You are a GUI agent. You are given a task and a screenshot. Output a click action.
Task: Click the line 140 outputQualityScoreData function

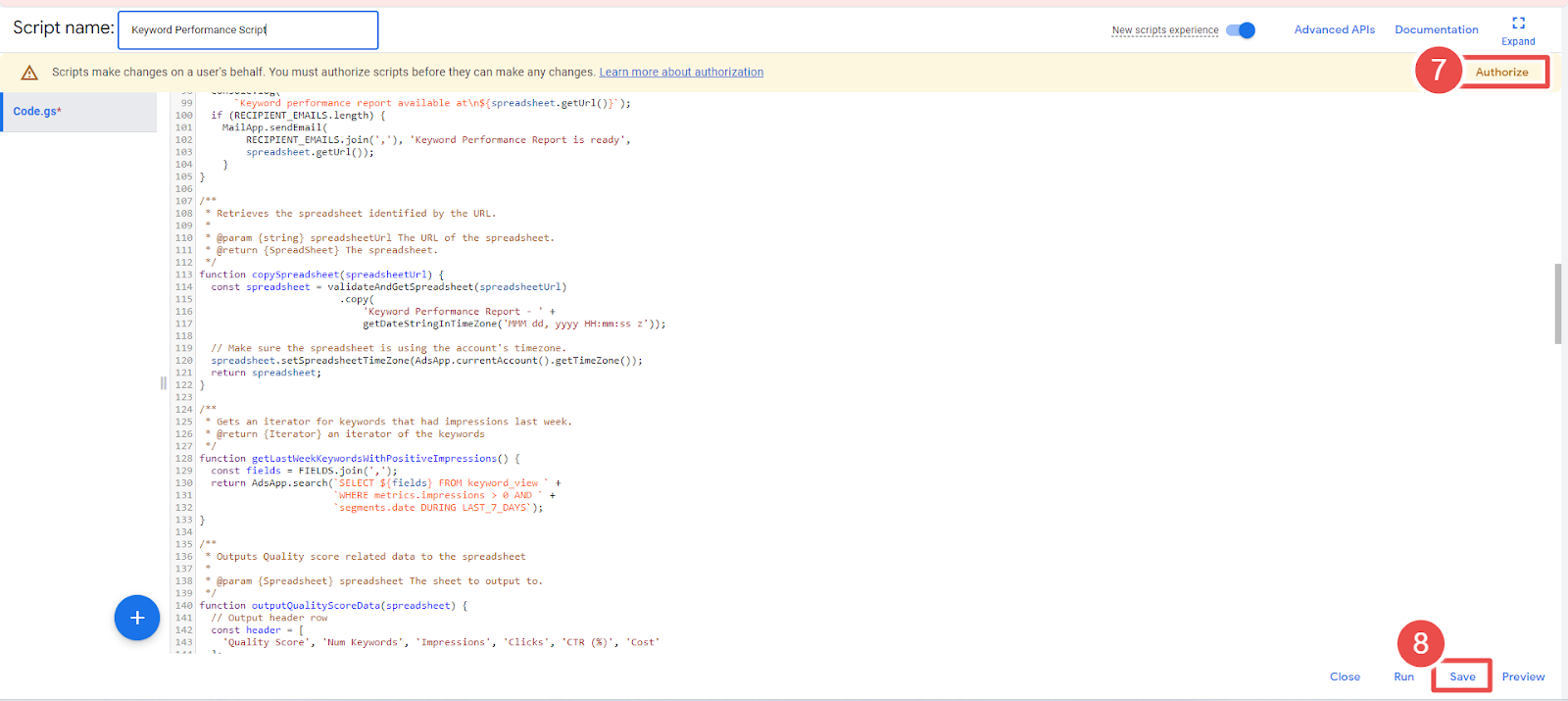[333, 606]
